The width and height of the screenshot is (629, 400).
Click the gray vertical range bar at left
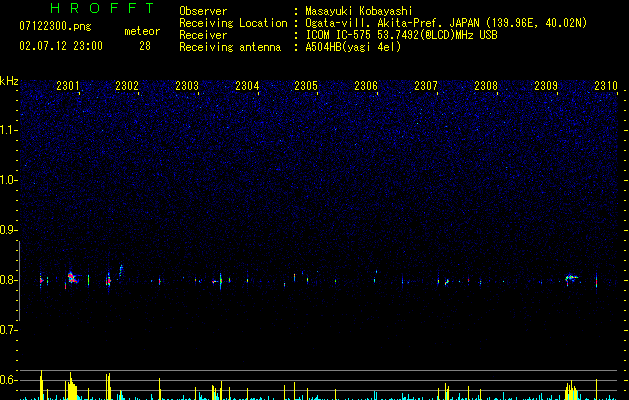[x=19, y=280]
